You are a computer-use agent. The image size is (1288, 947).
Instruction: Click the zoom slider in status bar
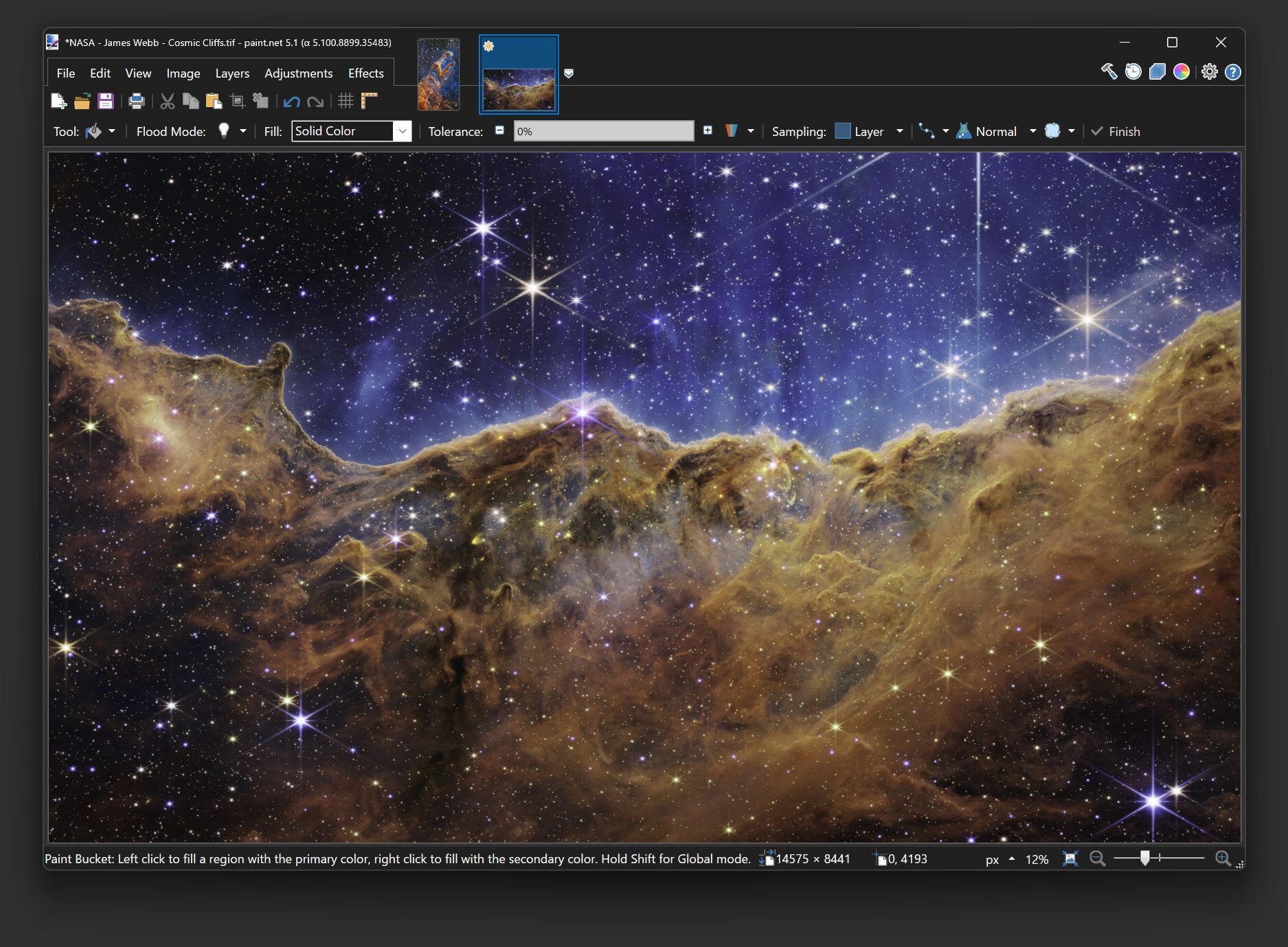[1160, 858]
